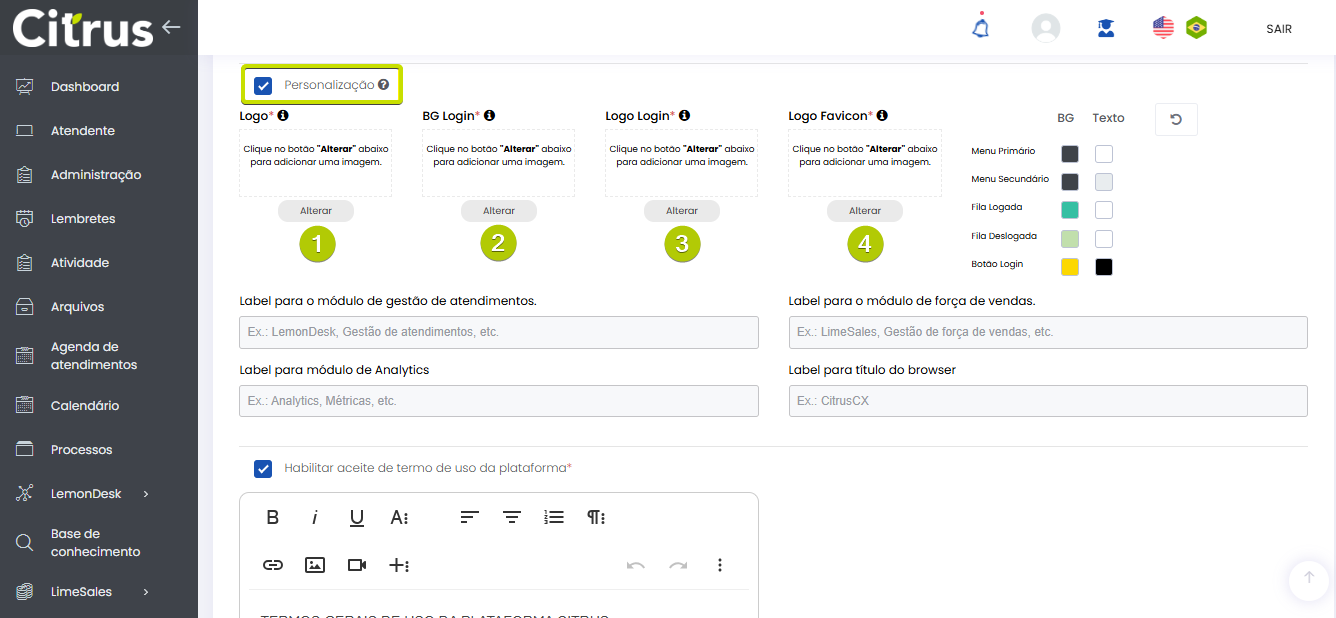This screenshot has width=1336, height=618.
Task: Toggle Habilitar aceite de termo de uso checkbox
Action: [x=263, y=468]
